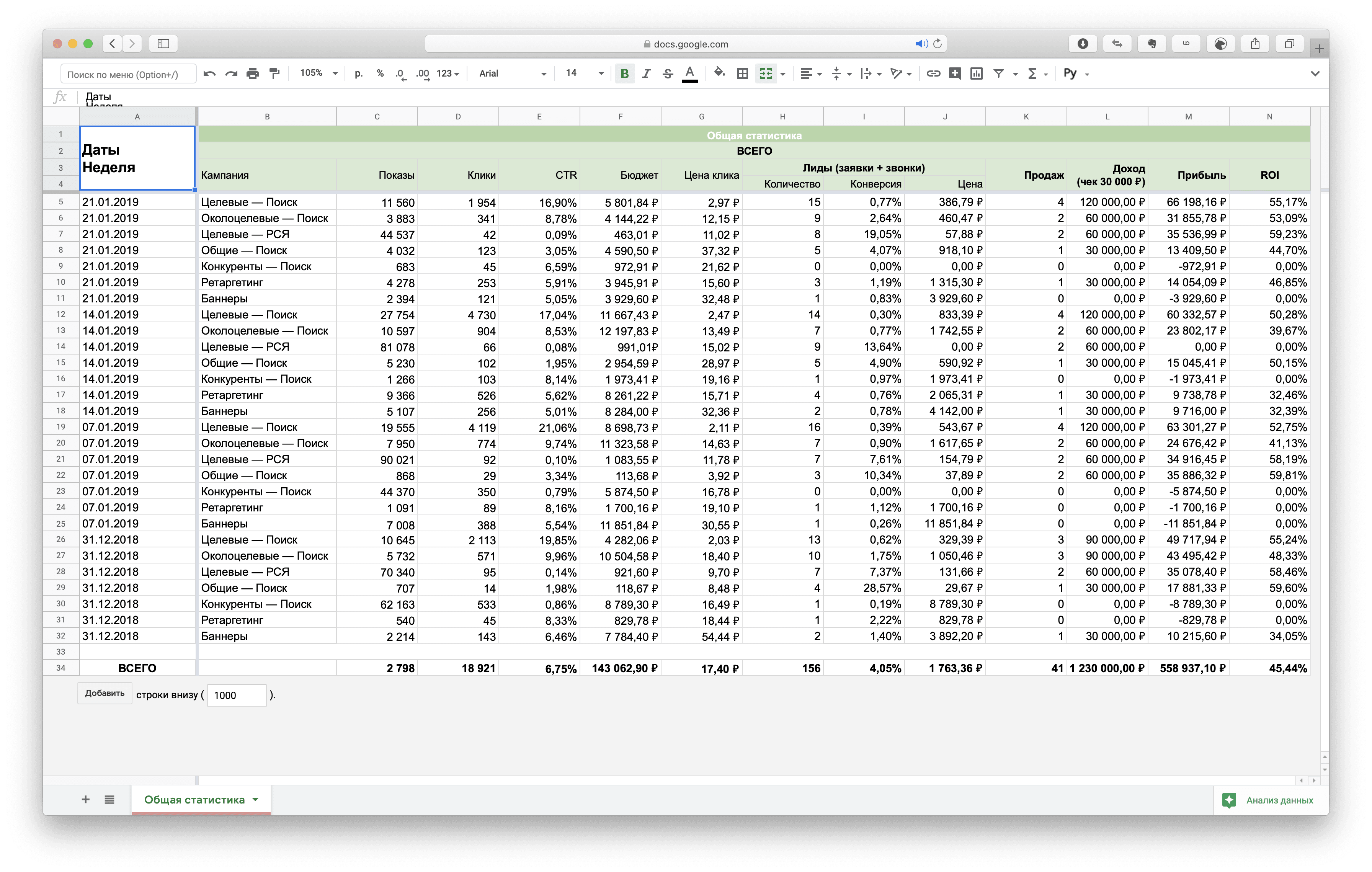Click the rows count field showing 1000

point(237,695)
